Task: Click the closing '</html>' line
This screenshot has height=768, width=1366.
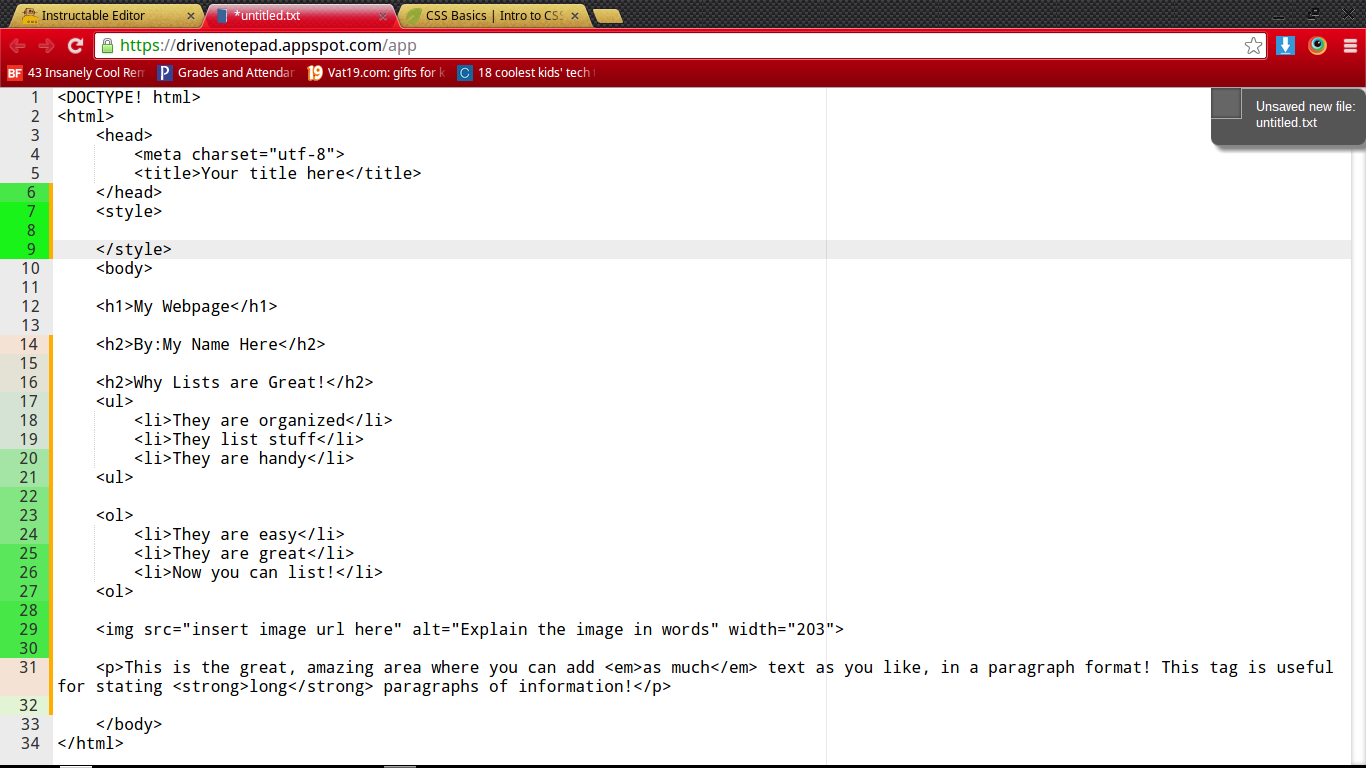Action: pyautogui.click(x=91, y=743)
